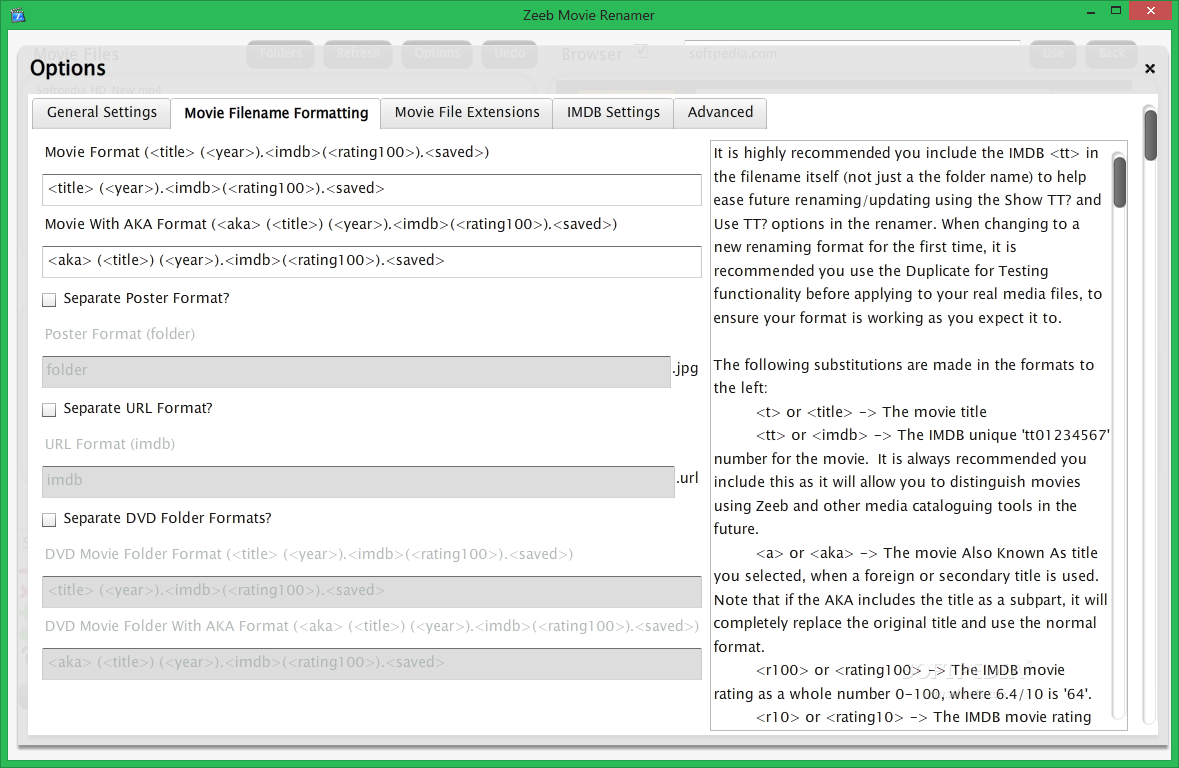Maximize the Zeeb Movie Renamer window
This screenshot has width=1179, height=768.
(x=1116, y=11)
